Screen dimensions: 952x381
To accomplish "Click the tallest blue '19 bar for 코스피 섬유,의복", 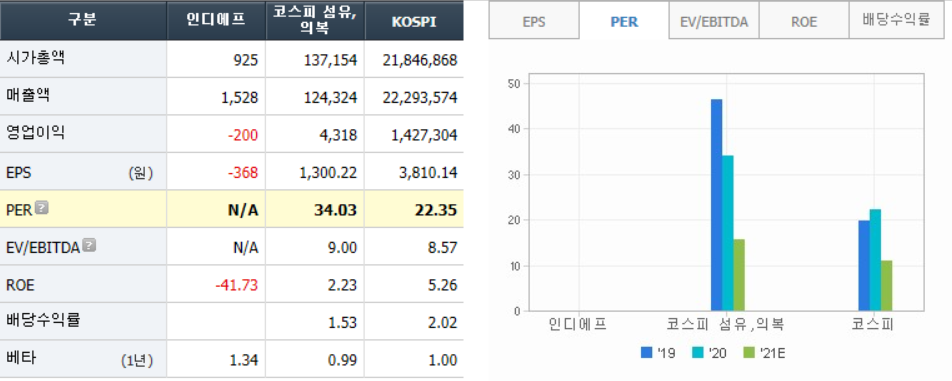I will click(716, 205).
